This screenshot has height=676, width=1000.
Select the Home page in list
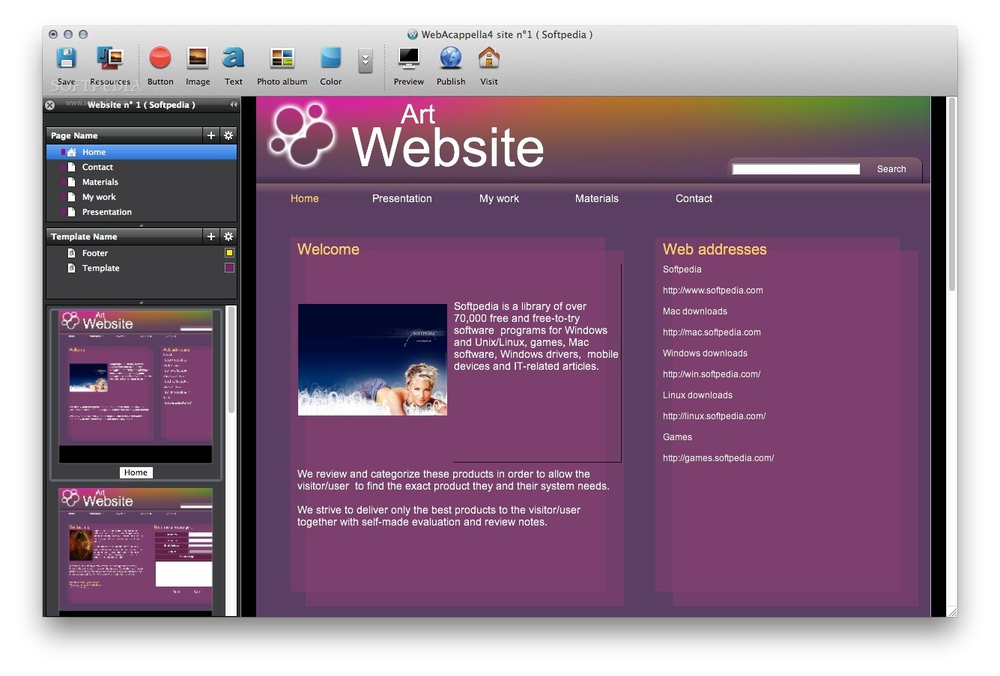141,152
